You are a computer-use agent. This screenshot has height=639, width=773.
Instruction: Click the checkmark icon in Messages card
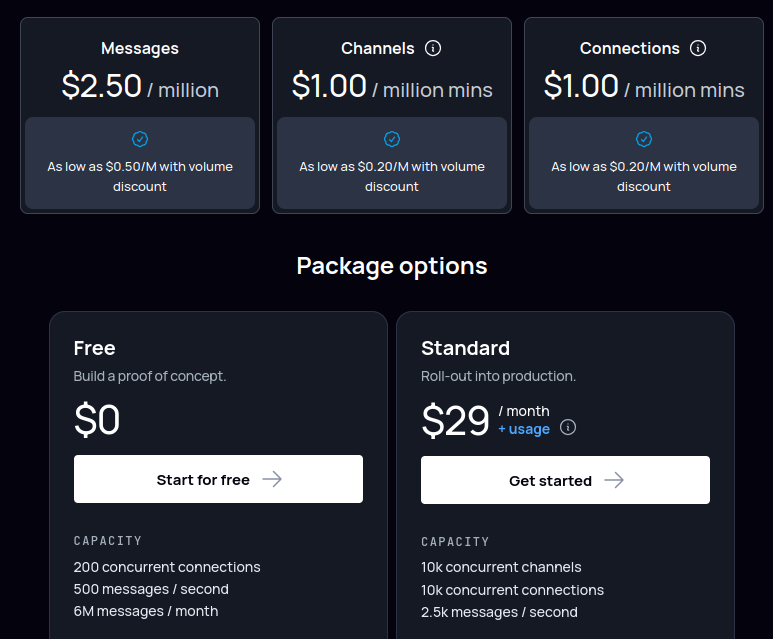pyautogui.click(x=140, y=139)
